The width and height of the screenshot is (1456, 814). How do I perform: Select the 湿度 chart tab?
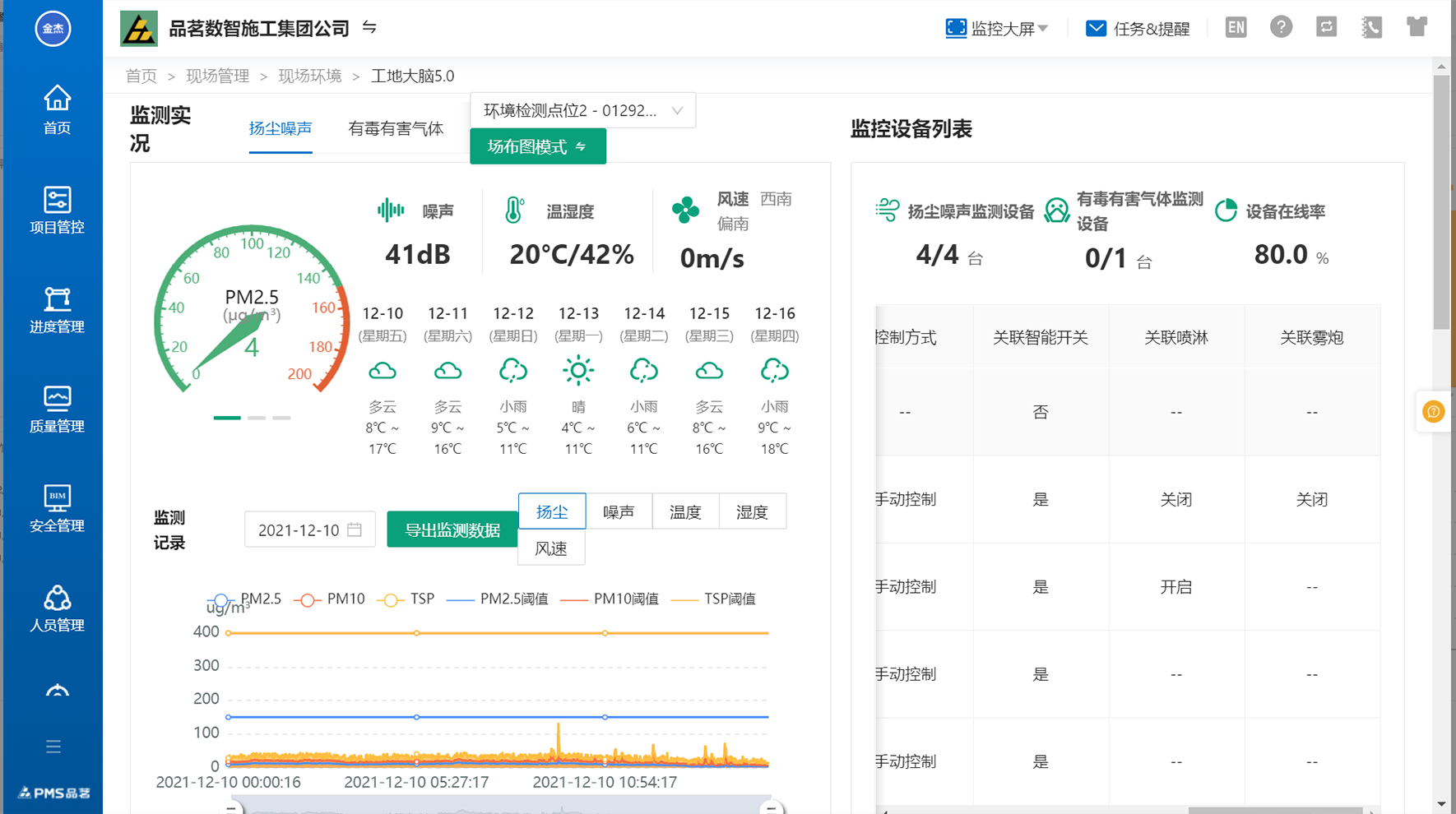pyautogui.click(x=752, y=511)
